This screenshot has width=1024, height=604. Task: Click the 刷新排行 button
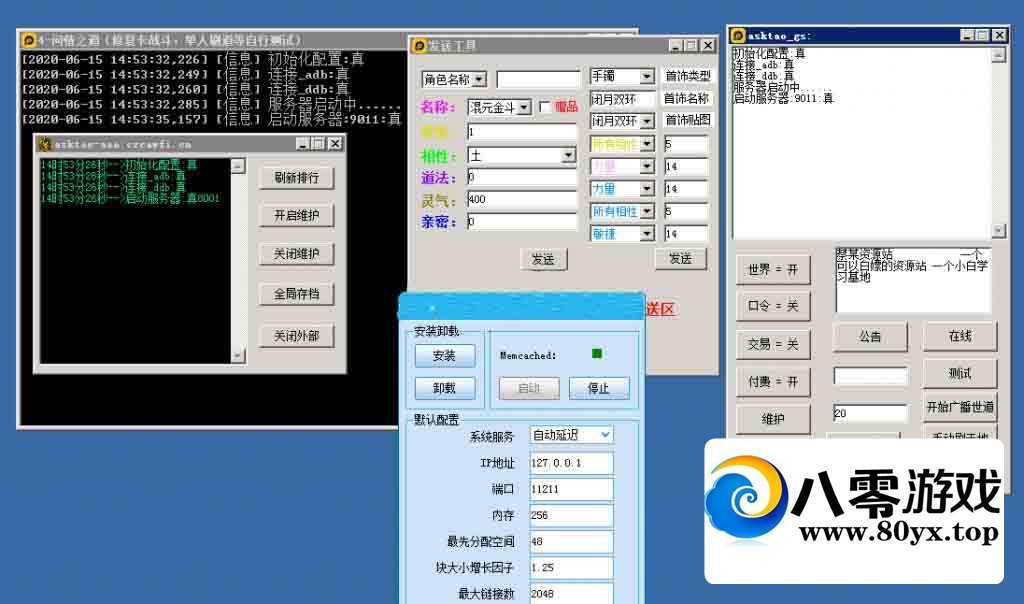point(296,178)
